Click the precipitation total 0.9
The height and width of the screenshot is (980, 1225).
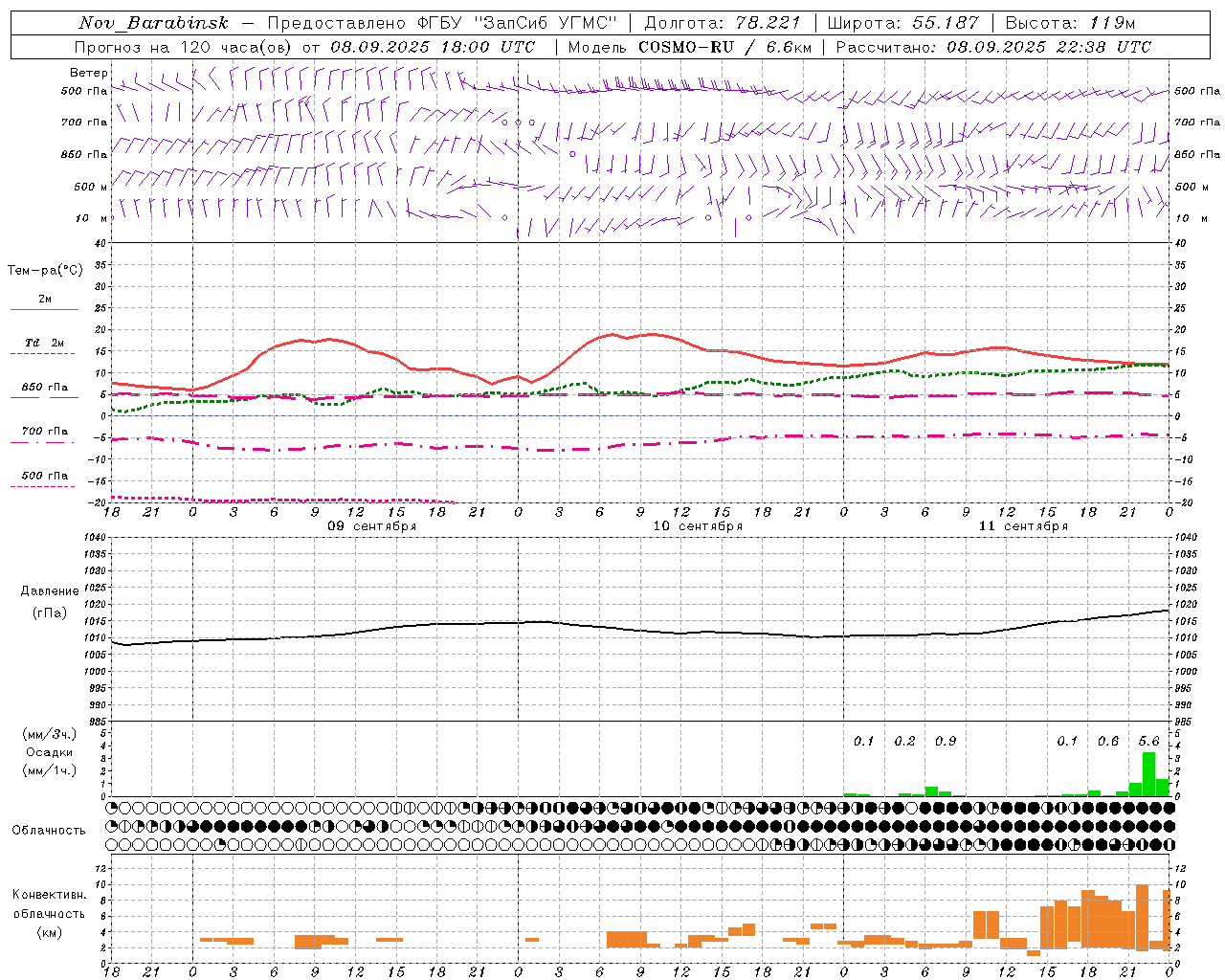[945, 741]
